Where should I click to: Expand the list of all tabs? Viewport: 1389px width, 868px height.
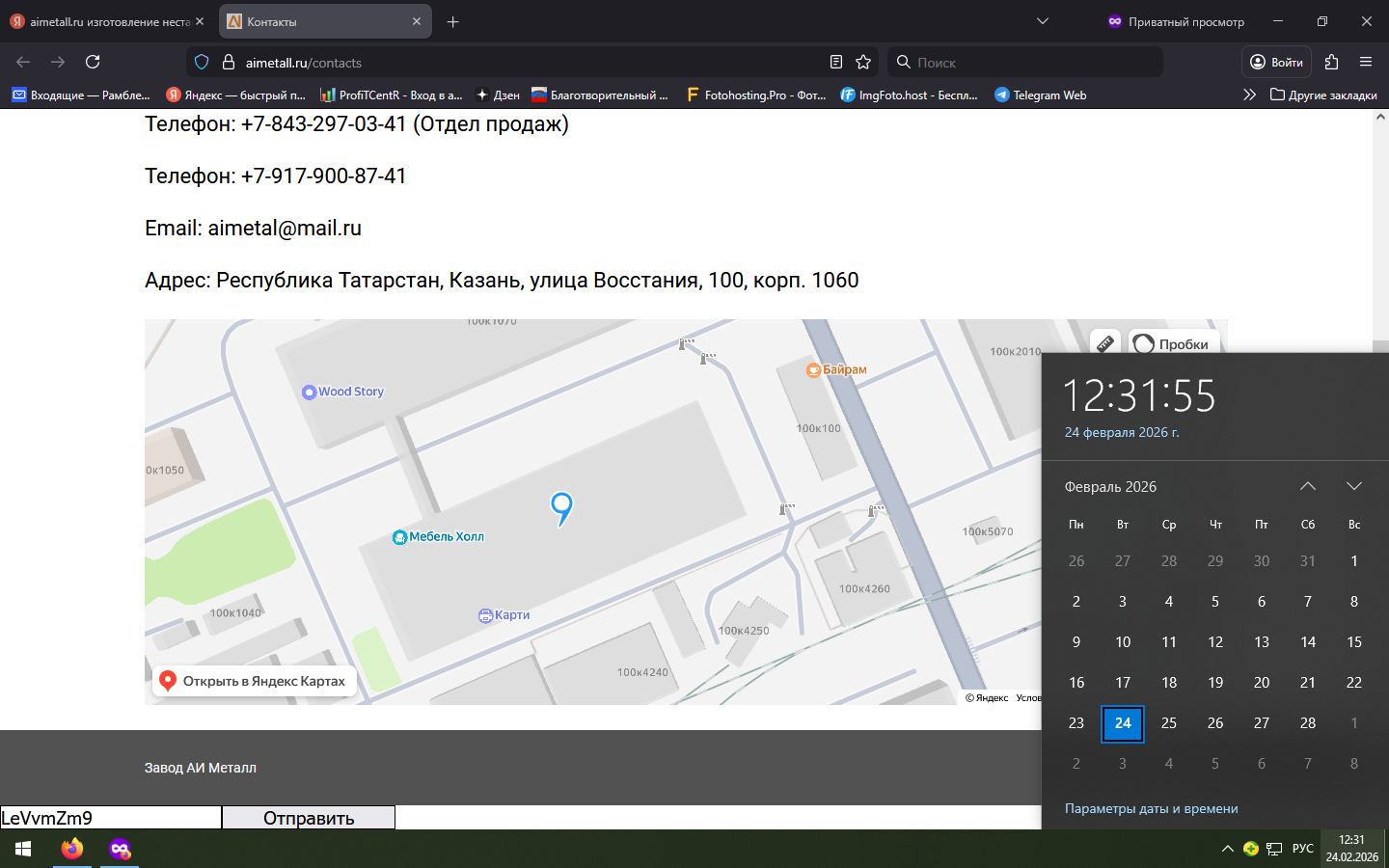pyautogui.click(x=1042, y=21)
